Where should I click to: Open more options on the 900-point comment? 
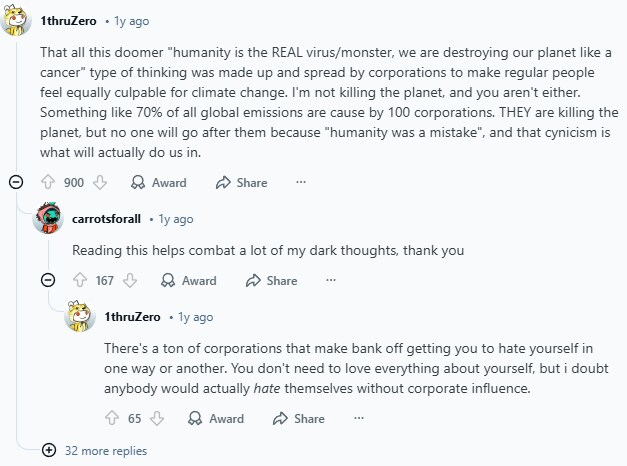click(301, 183)
